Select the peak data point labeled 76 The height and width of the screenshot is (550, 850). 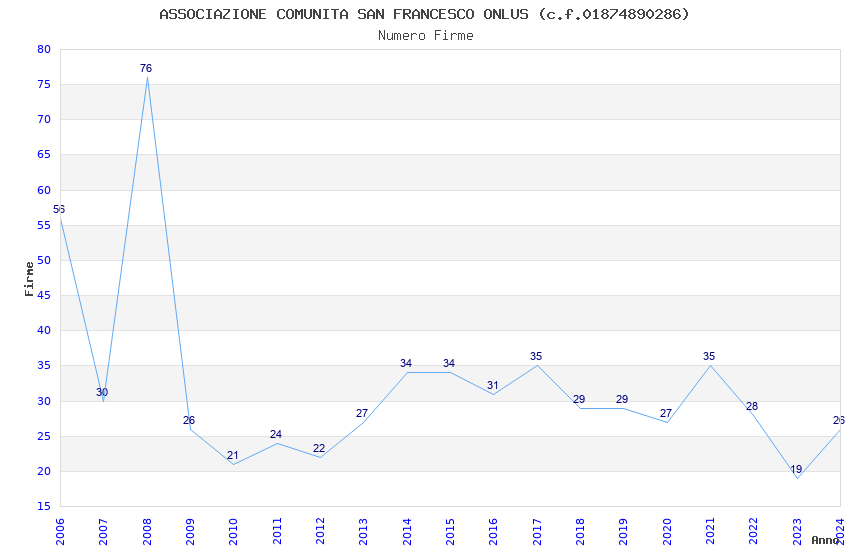[147, 77]
